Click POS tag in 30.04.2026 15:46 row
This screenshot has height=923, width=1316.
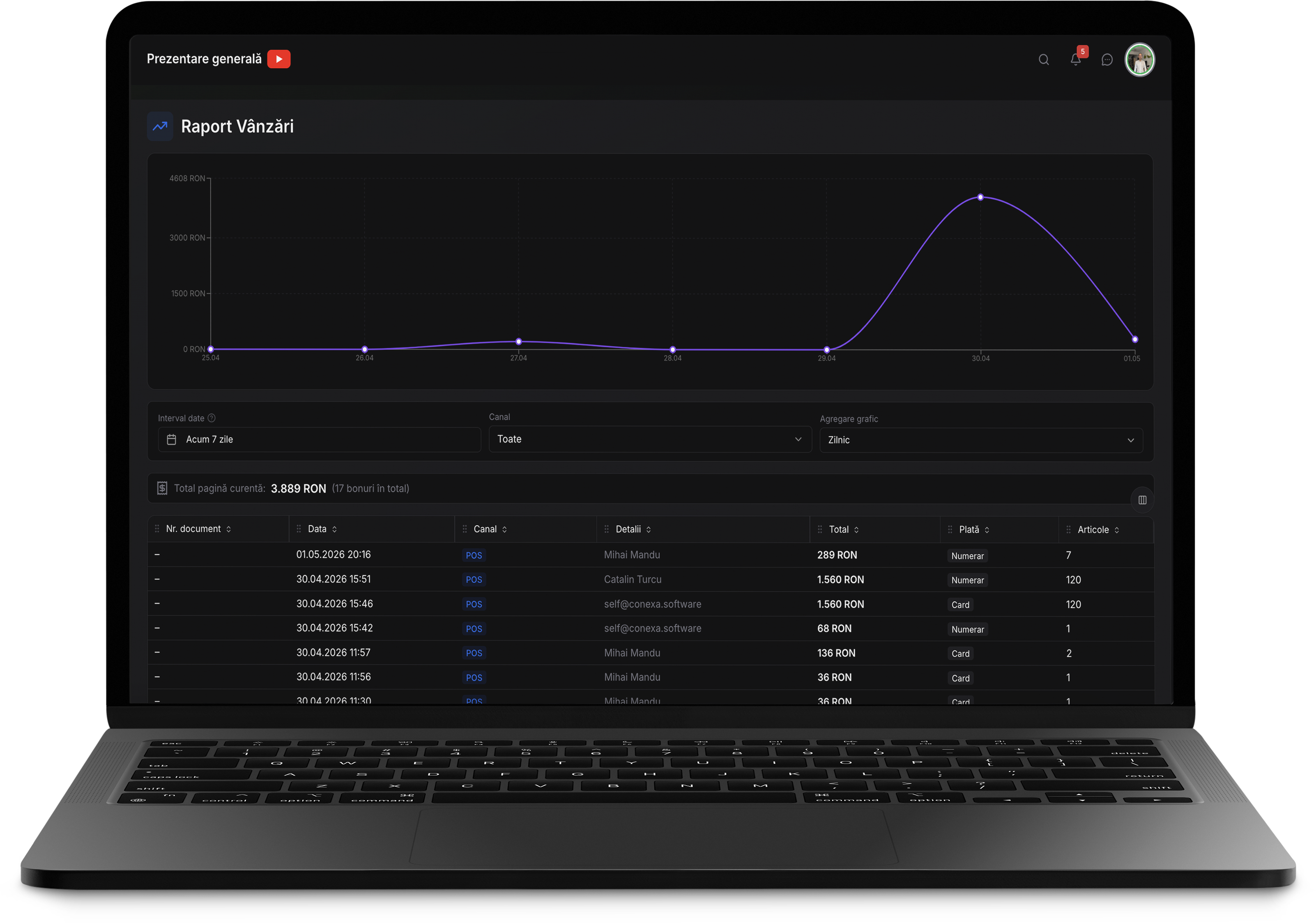(x=474, y=604)
